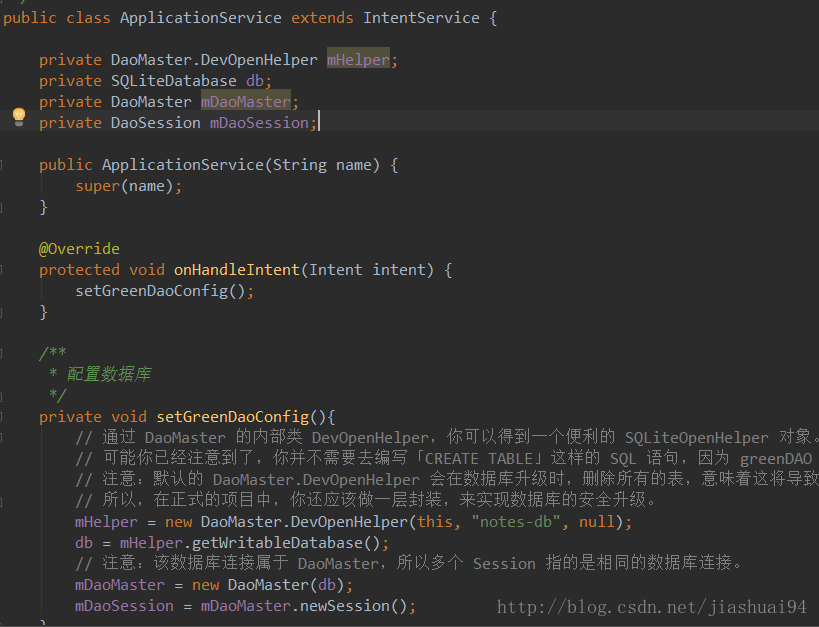Image resolution: width=819 pixels, height=627 pixels.
Task: Click the blog.csdn.net watermark URL
Action: coord(652,607)
